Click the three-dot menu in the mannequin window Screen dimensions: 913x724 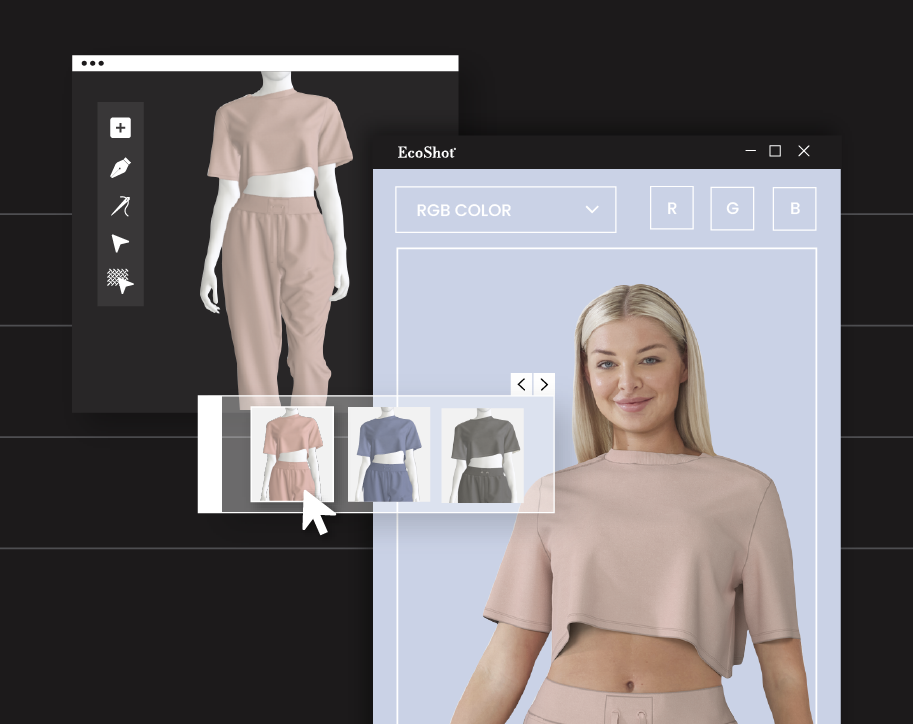tap(93, 63)
